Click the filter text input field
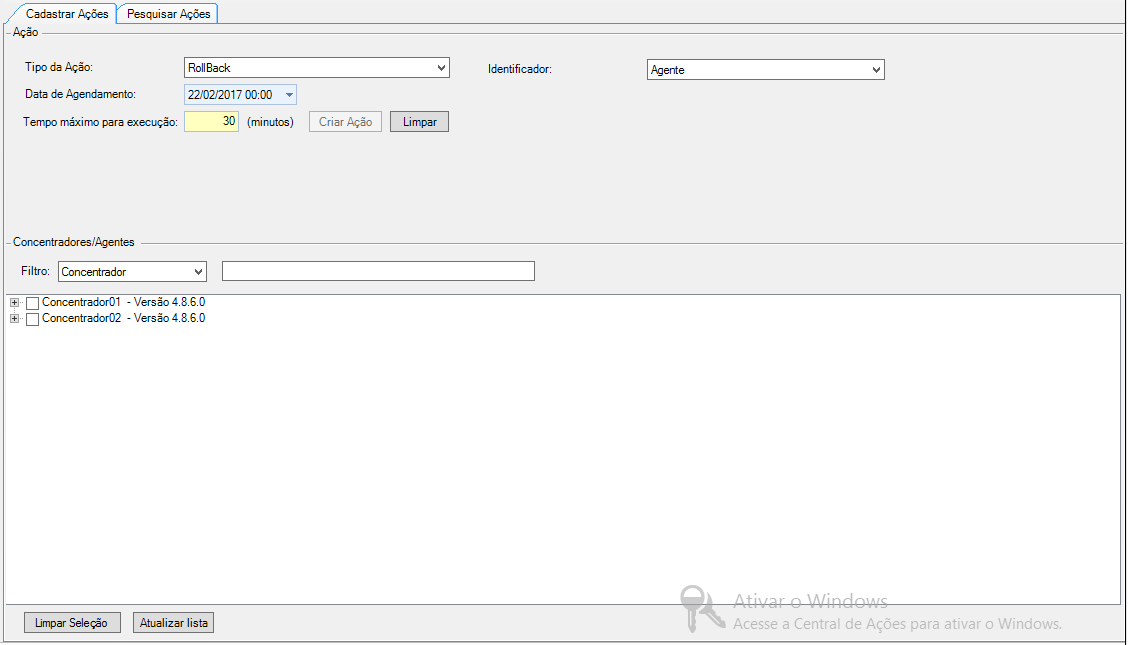 (x=378, y=271)
